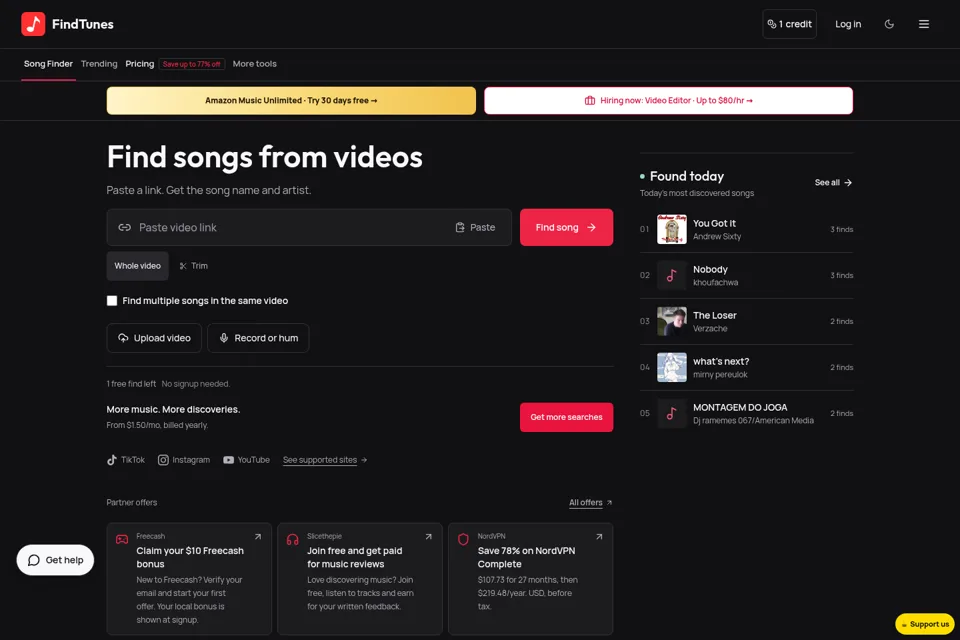This screenshot has width=960, height=640.
Task: Open More tools menu
Action: point(255,64)
